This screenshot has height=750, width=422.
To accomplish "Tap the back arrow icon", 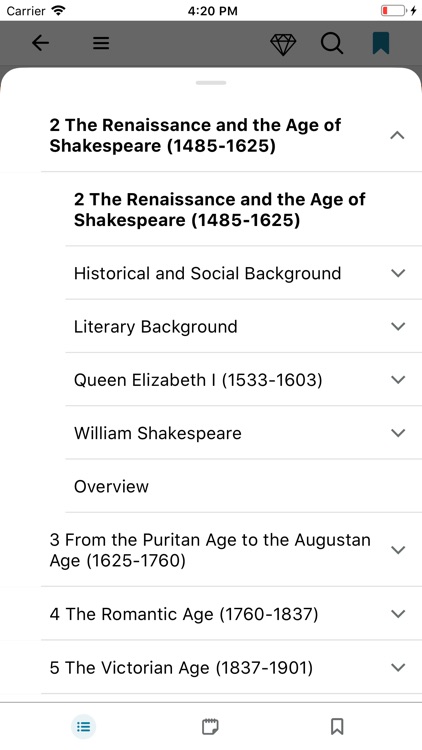I will pos(41,43).
